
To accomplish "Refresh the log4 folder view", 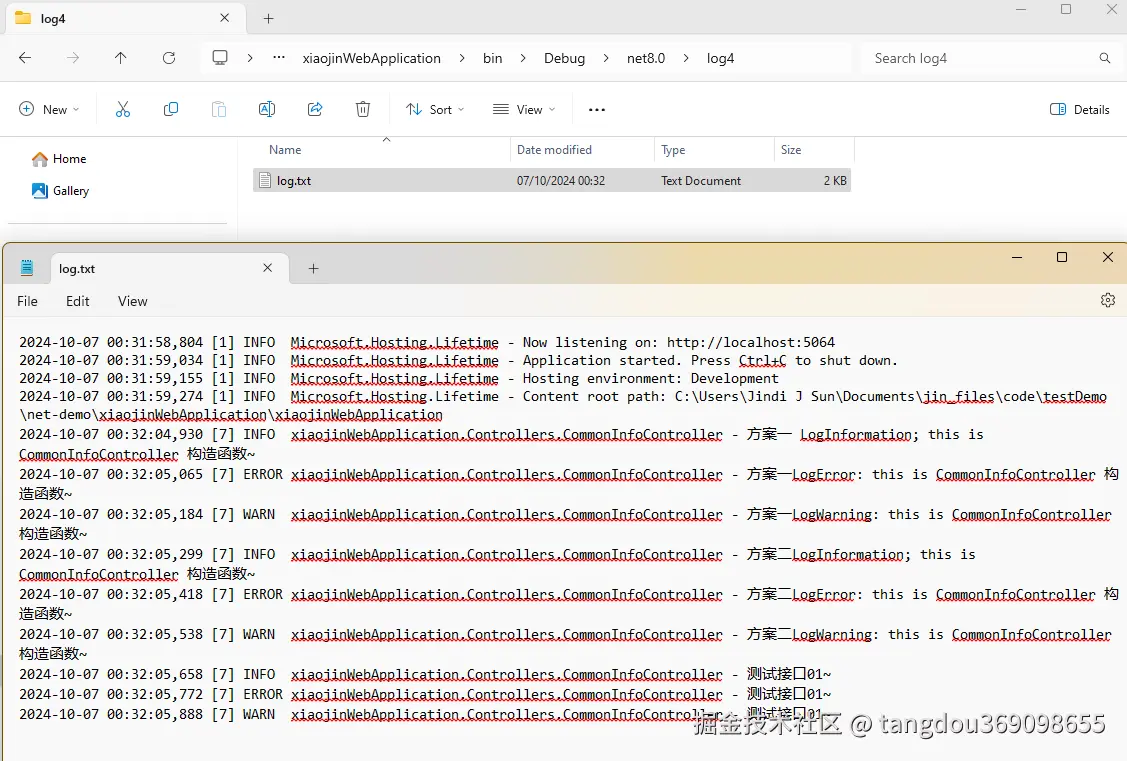I will click(169, 58).
